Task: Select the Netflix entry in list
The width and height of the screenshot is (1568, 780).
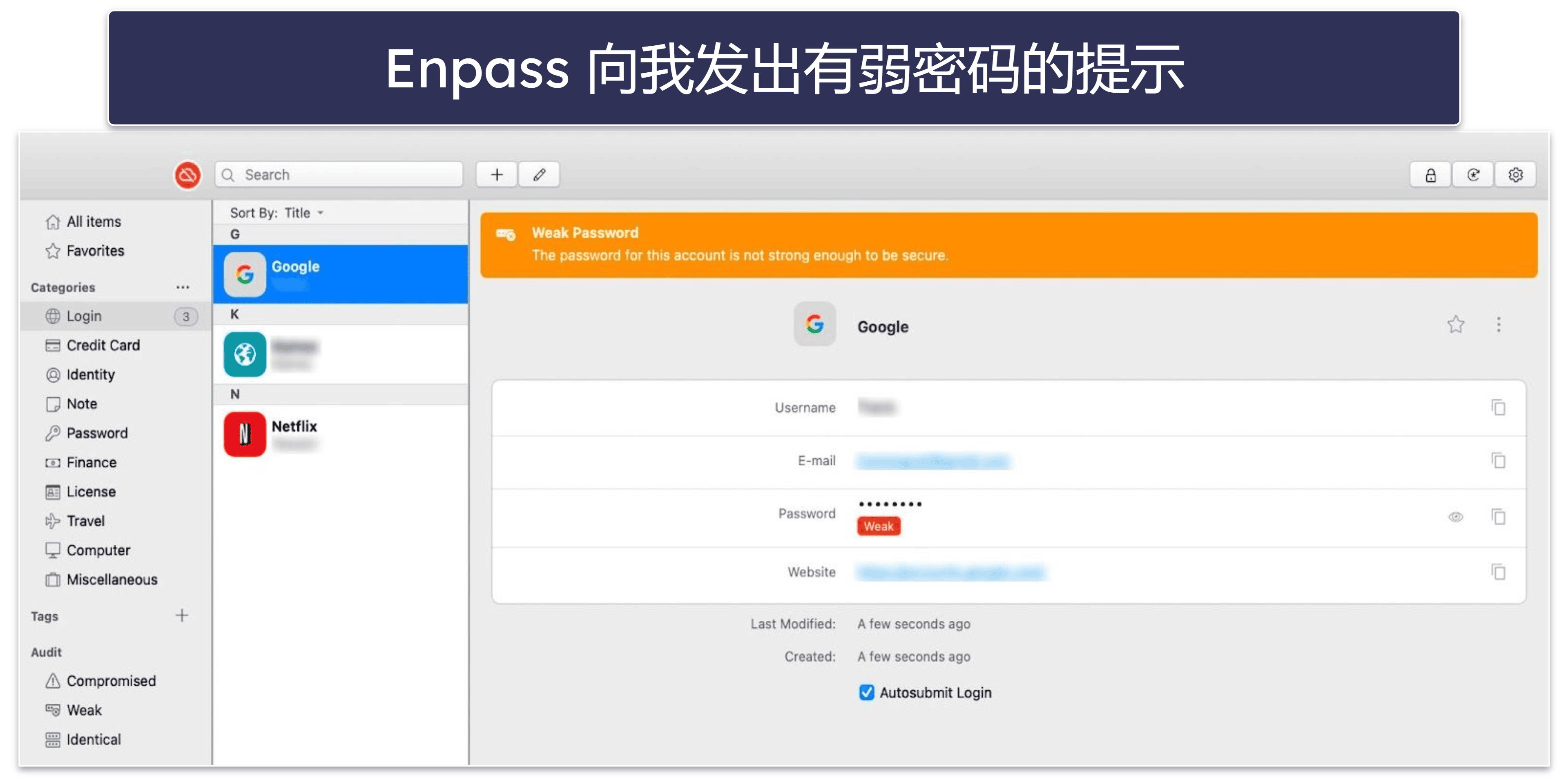Action: pos(341,435)
